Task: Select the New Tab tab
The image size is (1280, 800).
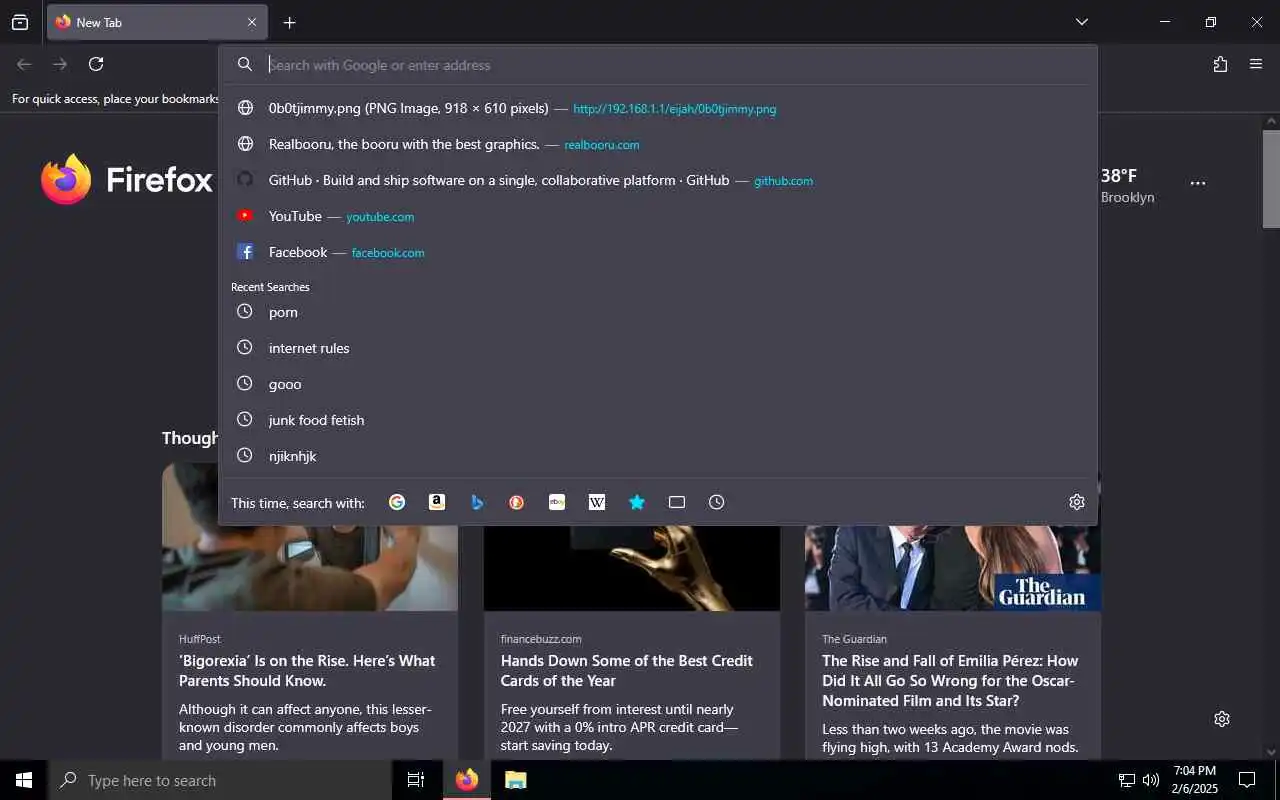Action: (156, 22)
